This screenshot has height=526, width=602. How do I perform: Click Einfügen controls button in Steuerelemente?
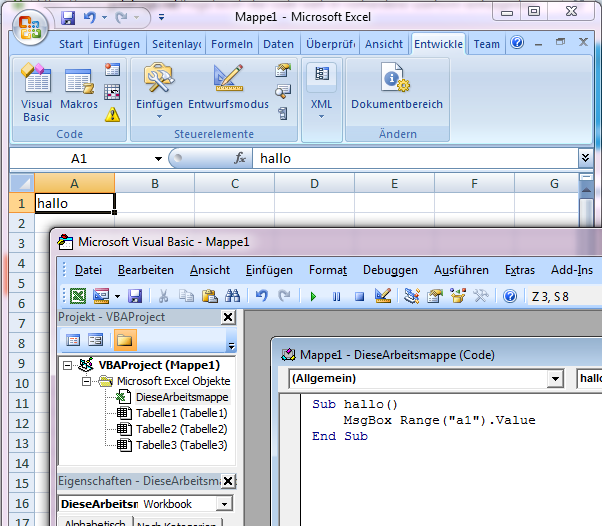pyautogui.click(x=159, y=91)
